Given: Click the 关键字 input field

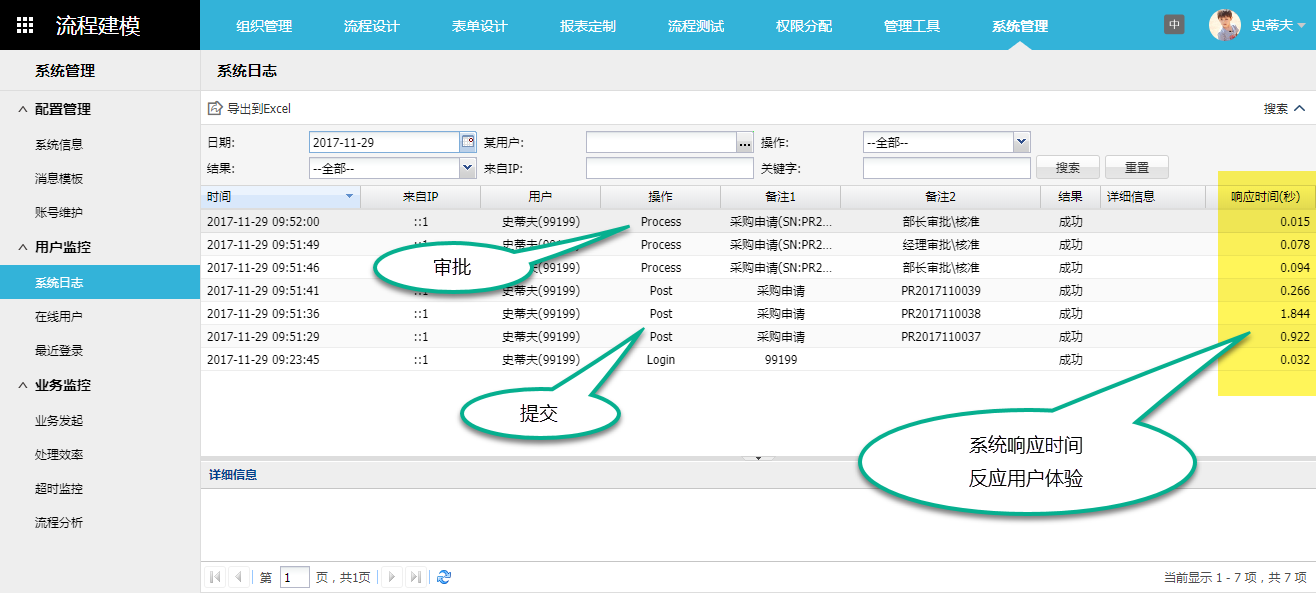Looking at the screenshot, I should [946, 168].
